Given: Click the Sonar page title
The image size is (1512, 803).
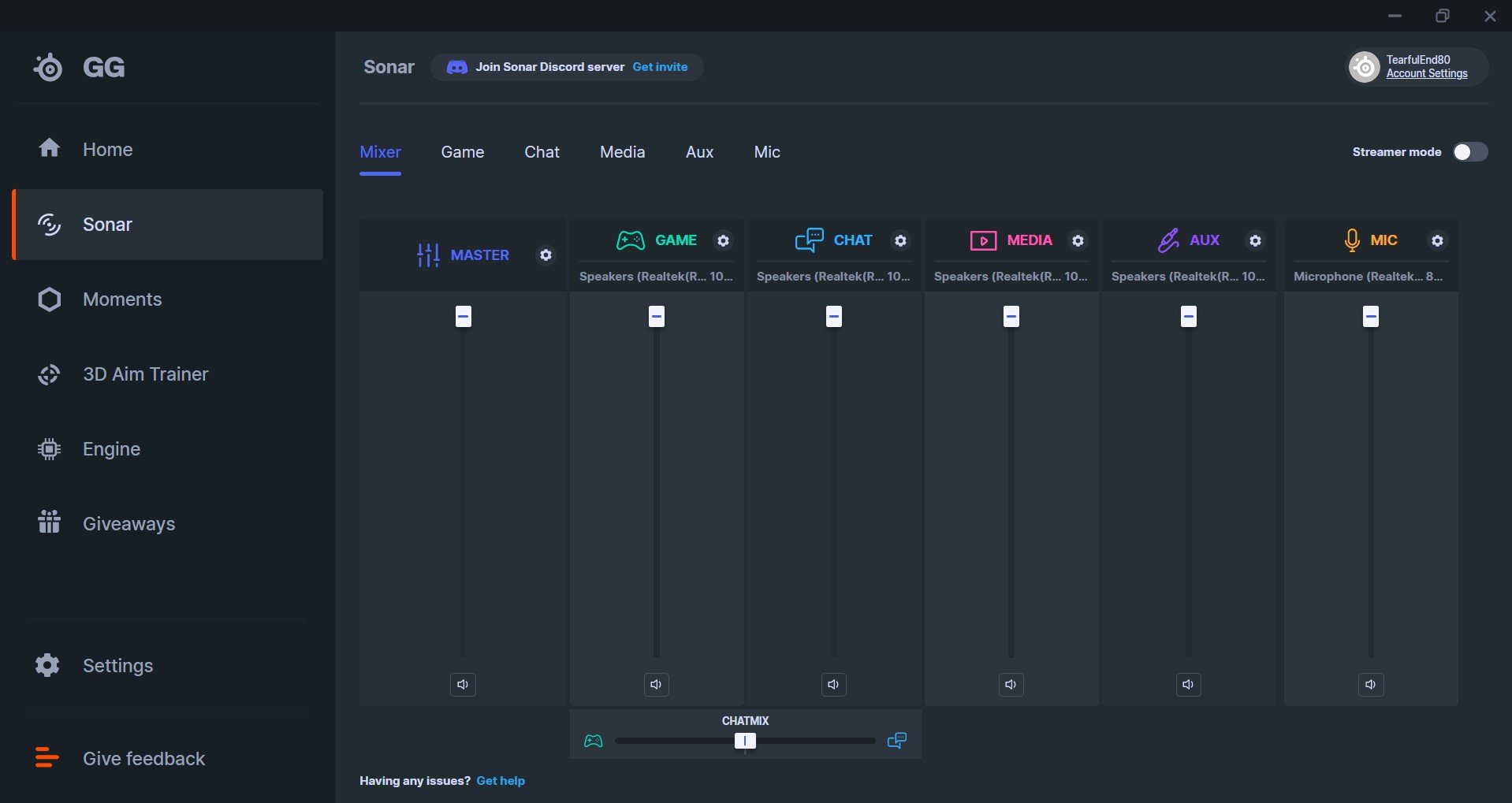Looking at the screenshot, I should [389, 67].
